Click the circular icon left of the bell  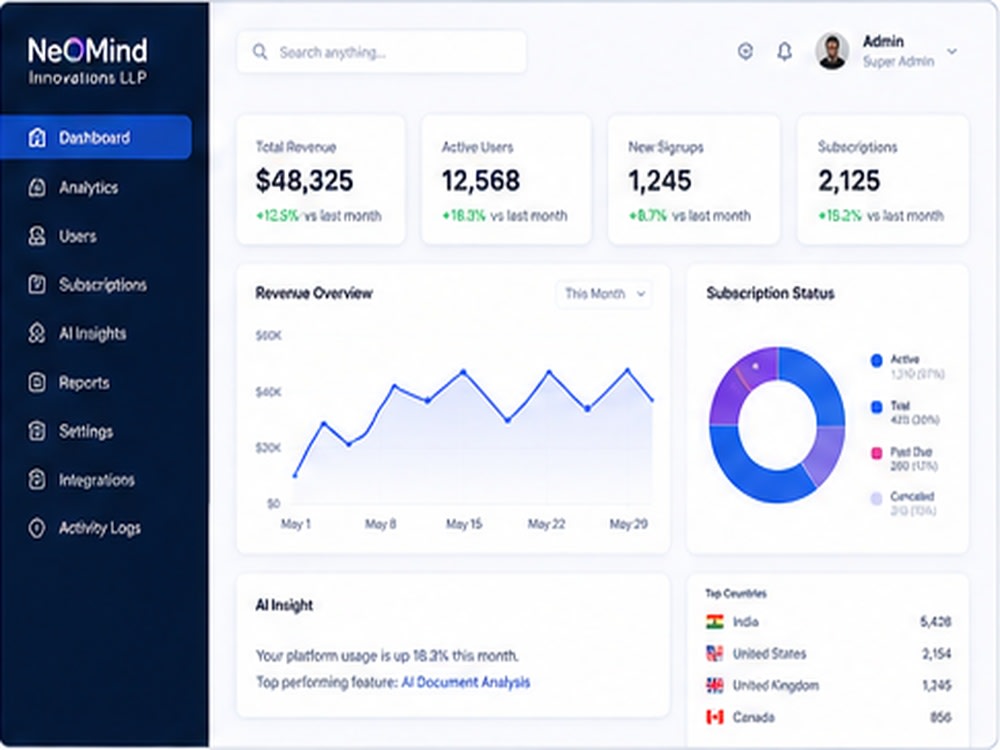click(x=745, y=51)
